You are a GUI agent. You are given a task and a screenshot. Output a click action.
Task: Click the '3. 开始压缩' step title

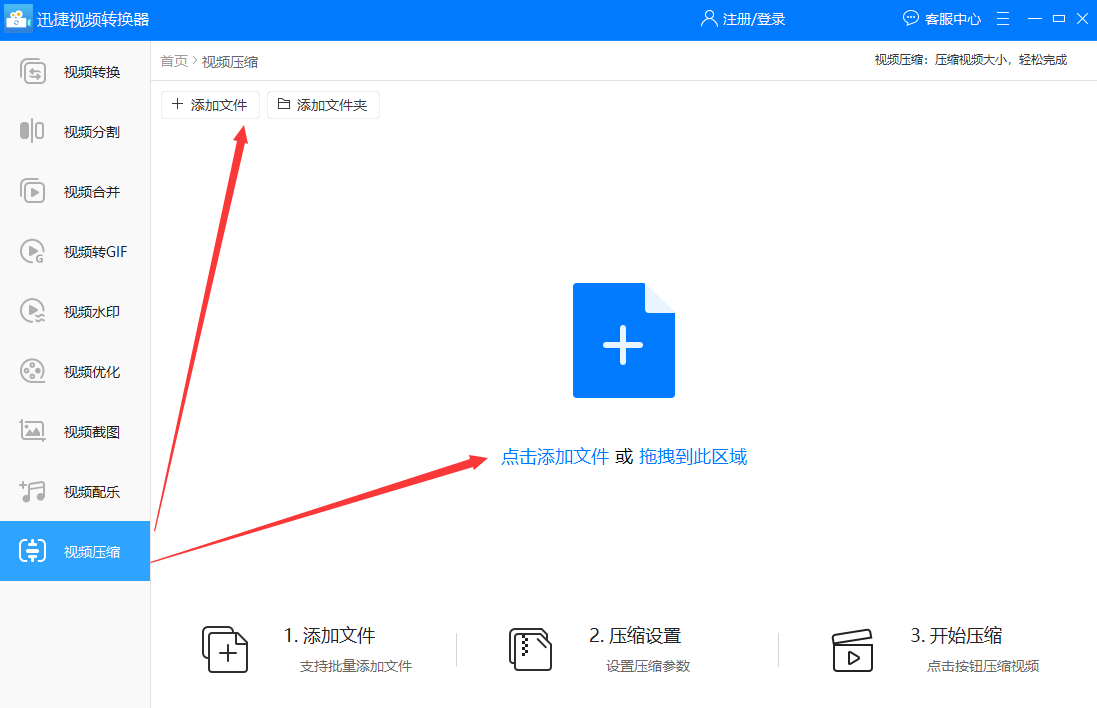(956, 635)
